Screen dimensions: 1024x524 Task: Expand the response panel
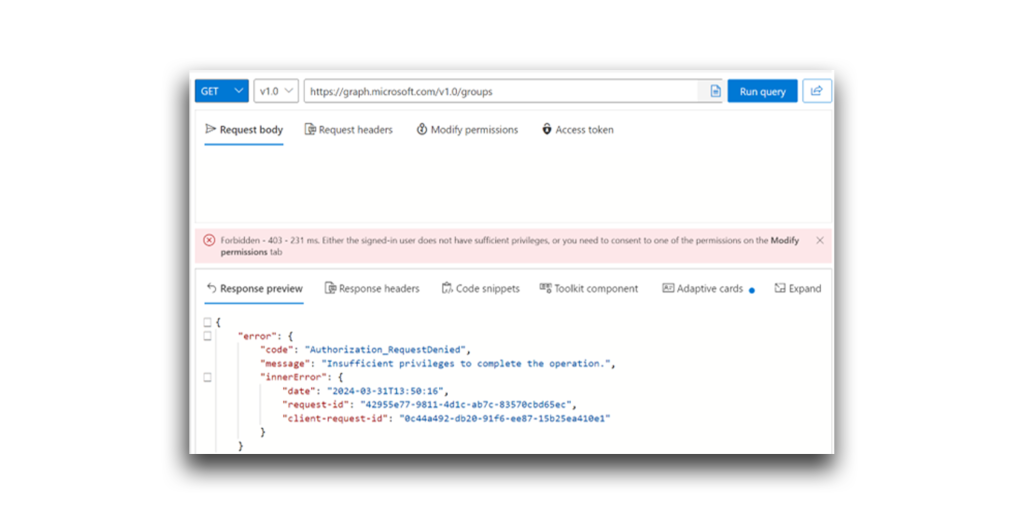pyautogui.click(x=797, y=288)
